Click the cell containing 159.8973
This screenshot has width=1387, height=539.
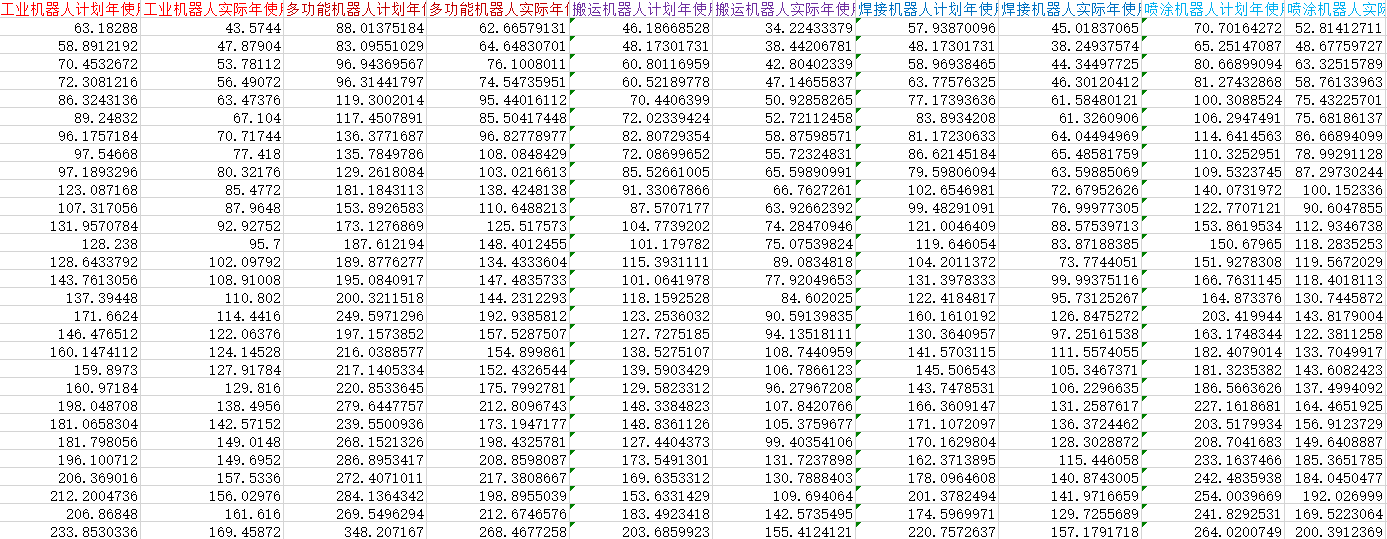click(70, 369)
